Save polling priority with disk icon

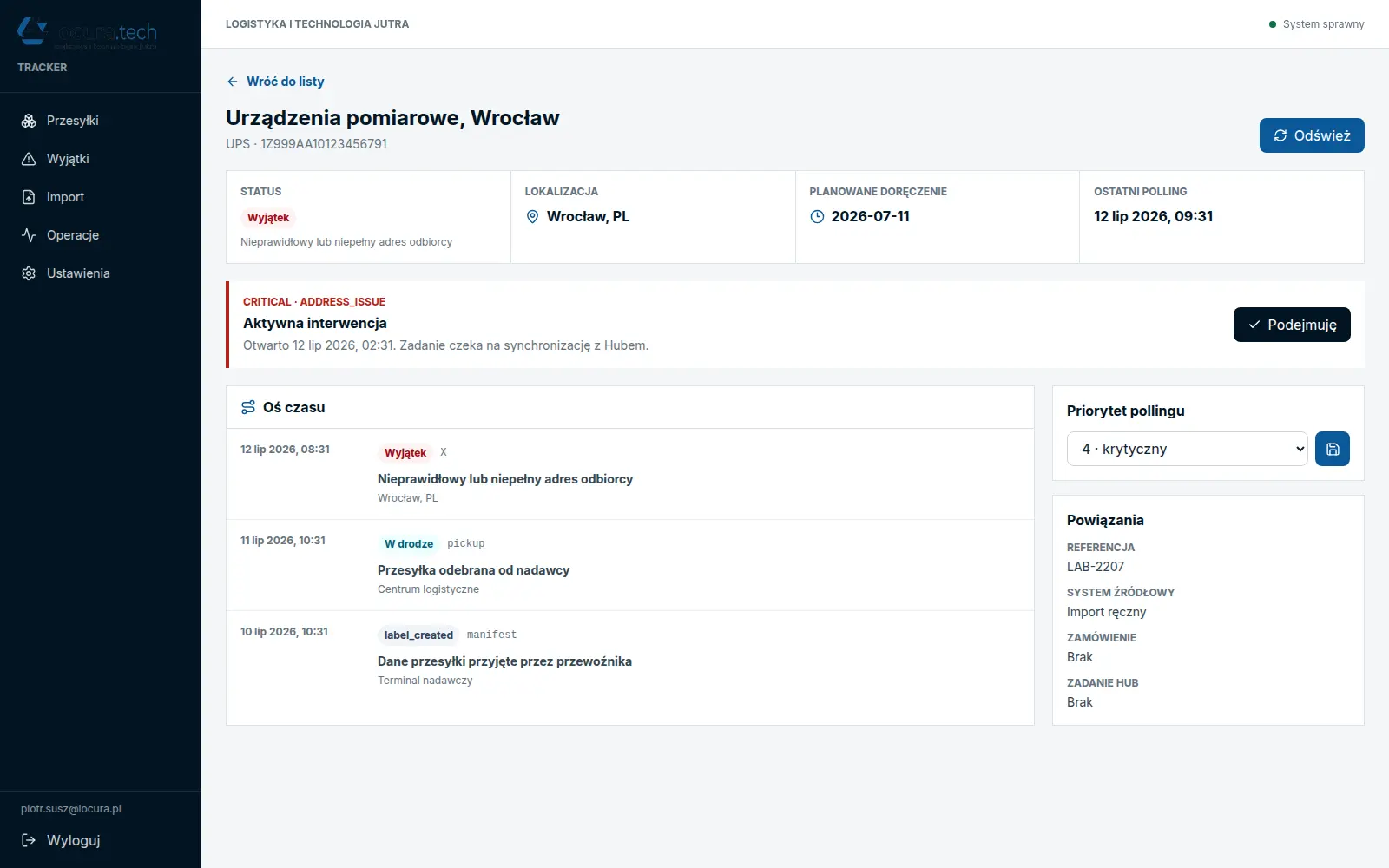point(1333,449)
